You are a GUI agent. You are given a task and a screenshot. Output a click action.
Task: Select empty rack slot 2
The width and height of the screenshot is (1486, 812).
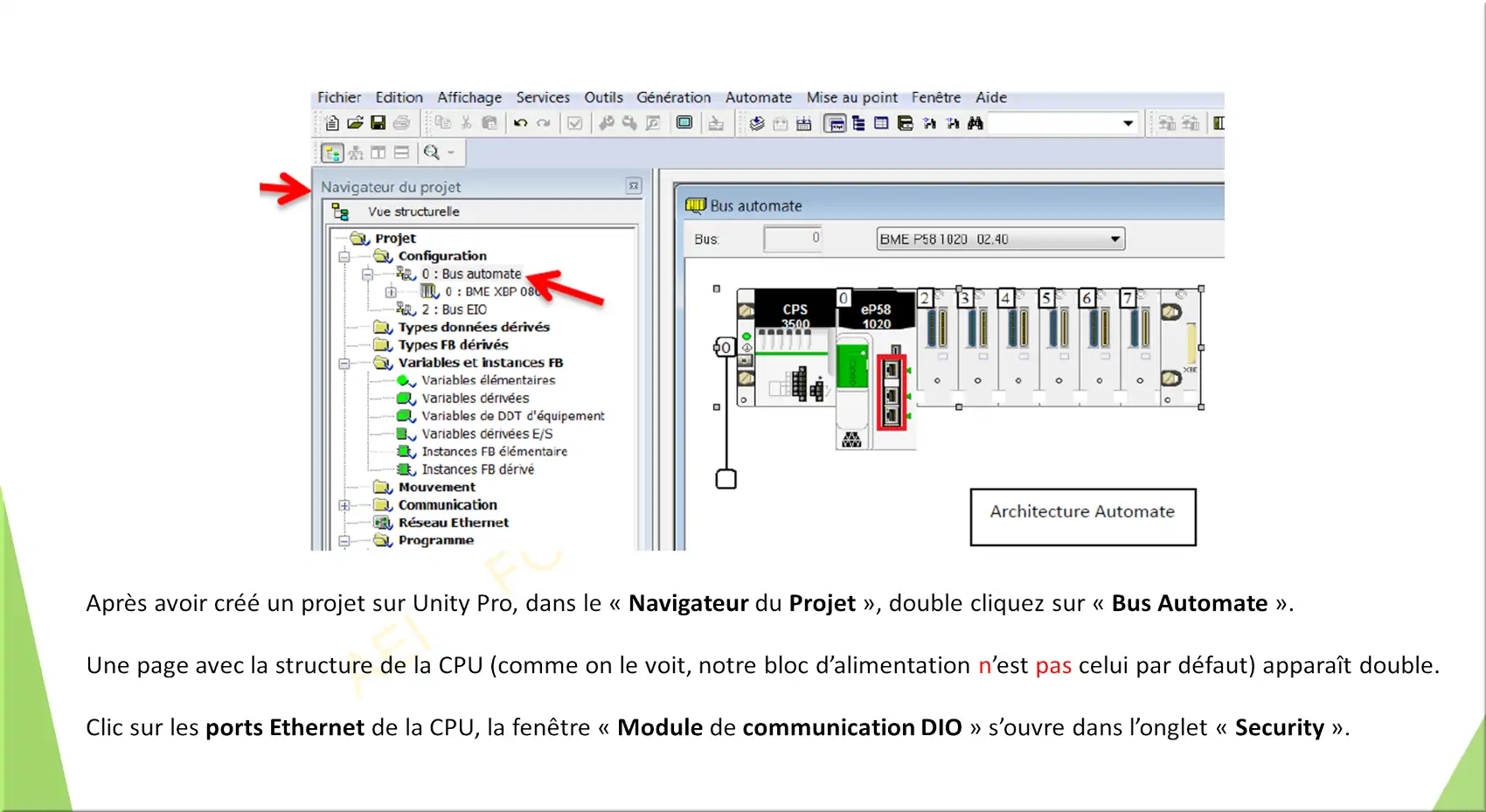pos(937,348)
